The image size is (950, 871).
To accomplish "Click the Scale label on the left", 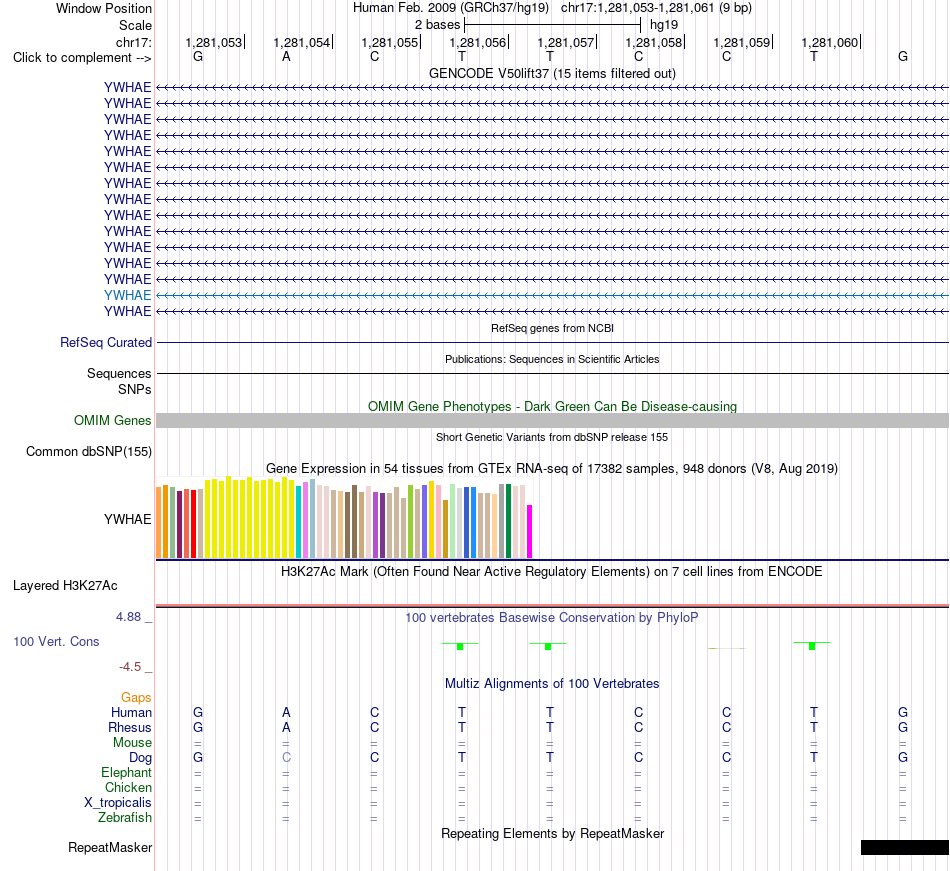I will (x=136, y=25).
